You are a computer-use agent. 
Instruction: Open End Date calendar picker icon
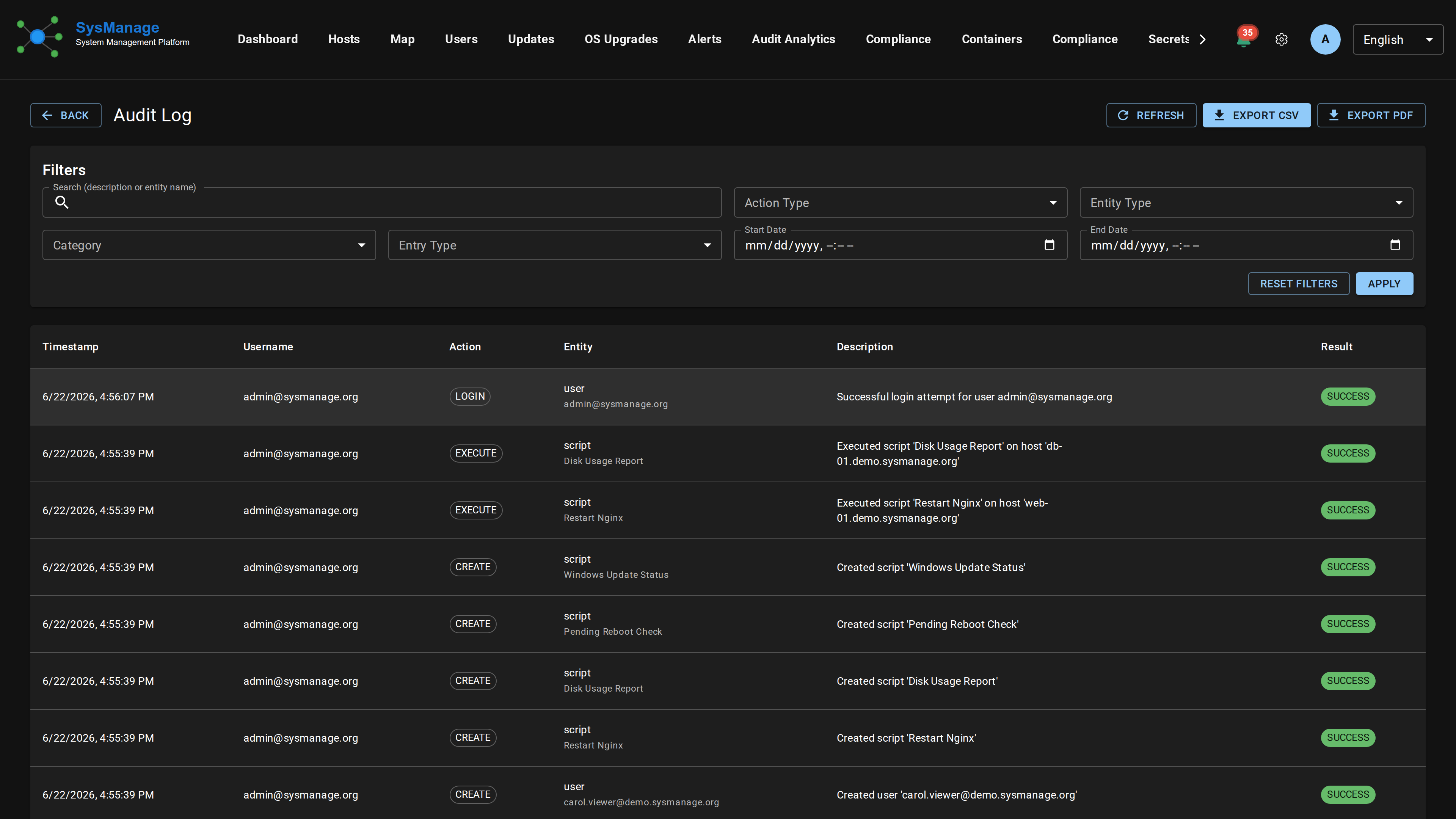tap(1395, 245)
